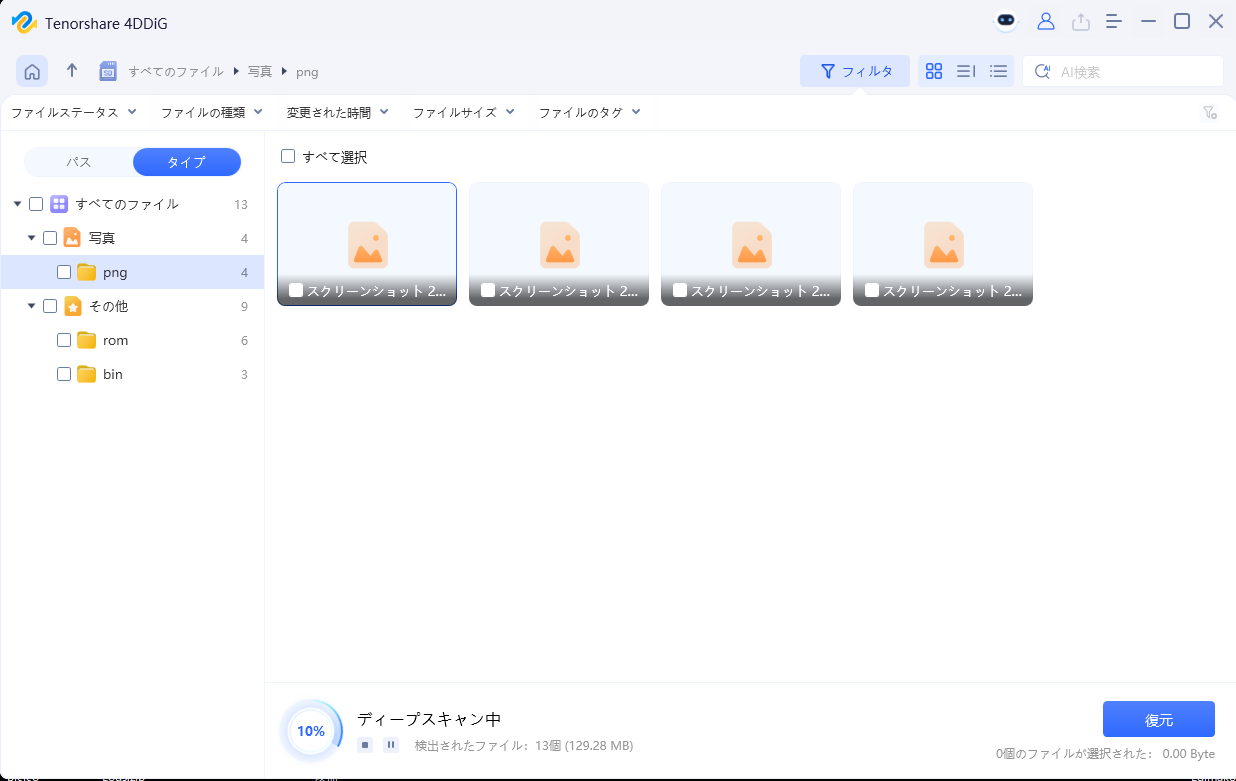Open the ファイルサイズ filter dropdown

[x=464, y=112]
